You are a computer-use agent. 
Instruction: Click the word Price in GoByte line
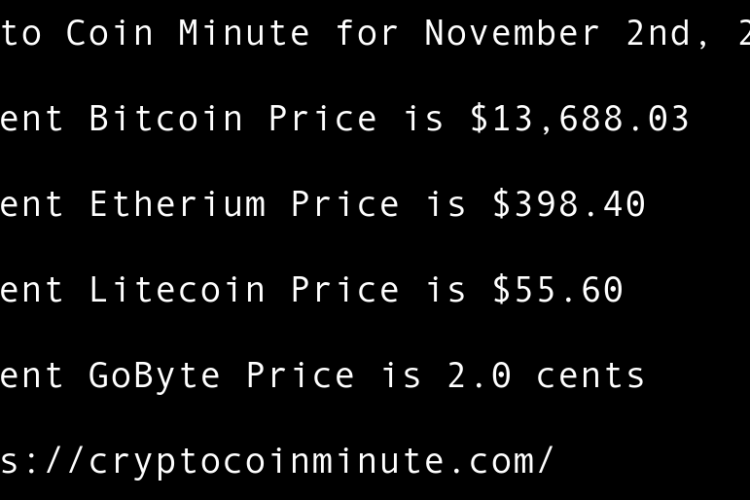pos(301,375)
